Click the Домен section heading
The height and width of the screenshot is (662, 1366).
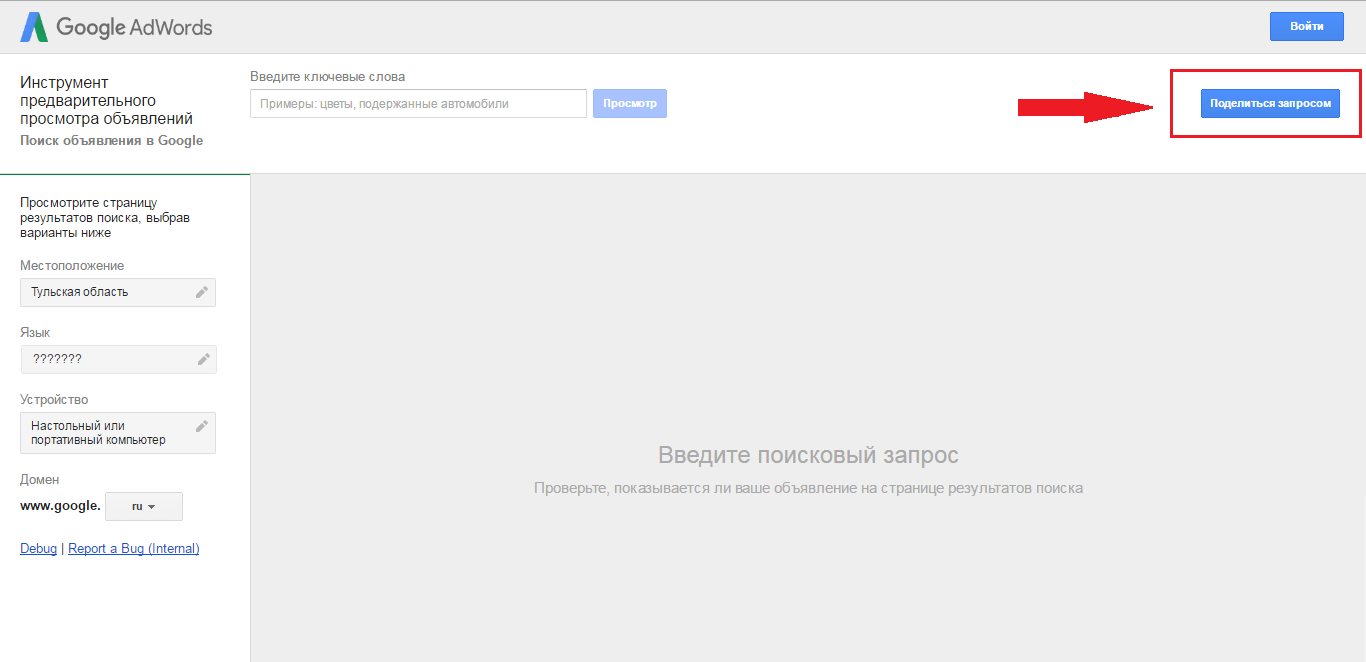point(38,479)
